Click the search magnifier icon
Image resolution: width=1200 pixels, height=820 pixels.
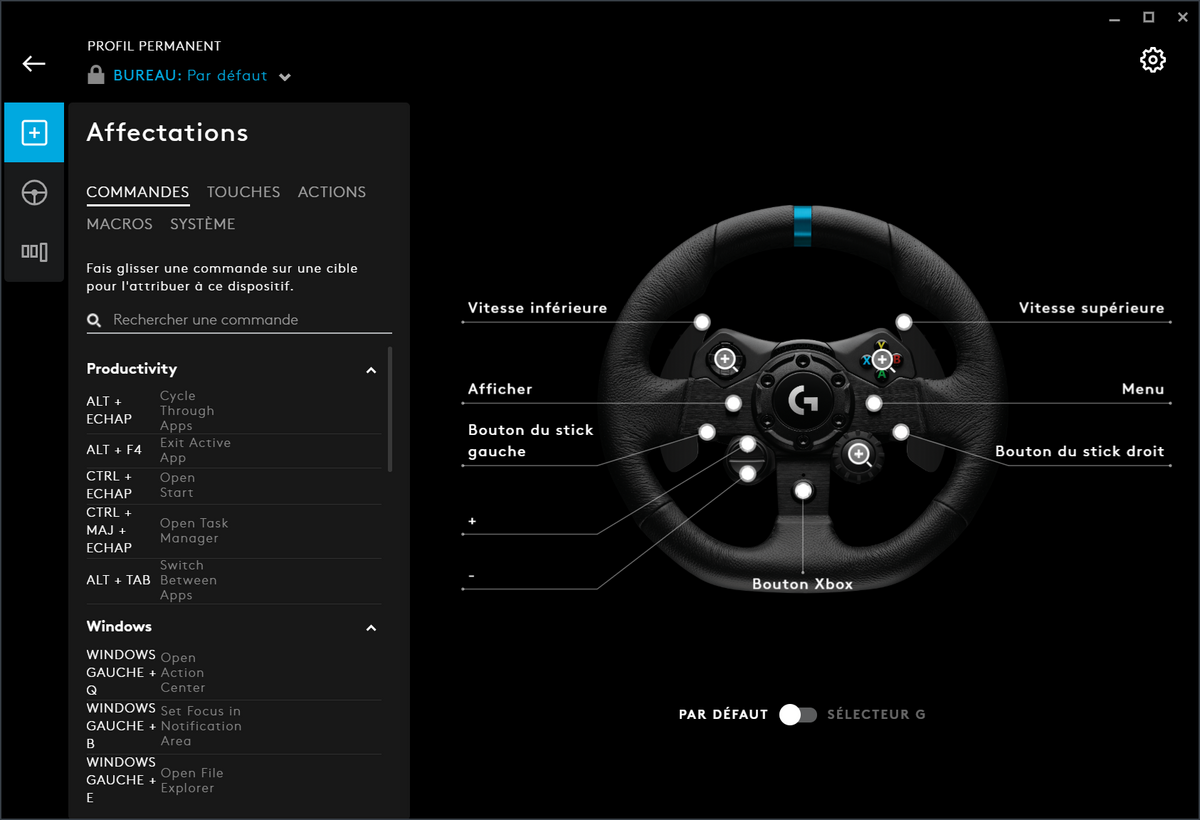click(95, 320)
